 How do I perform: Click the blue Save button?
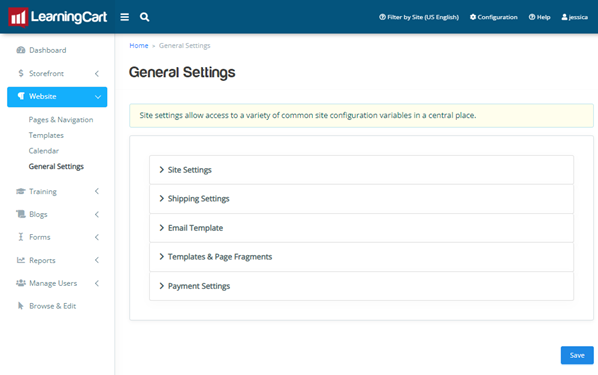tap(577, 355)
